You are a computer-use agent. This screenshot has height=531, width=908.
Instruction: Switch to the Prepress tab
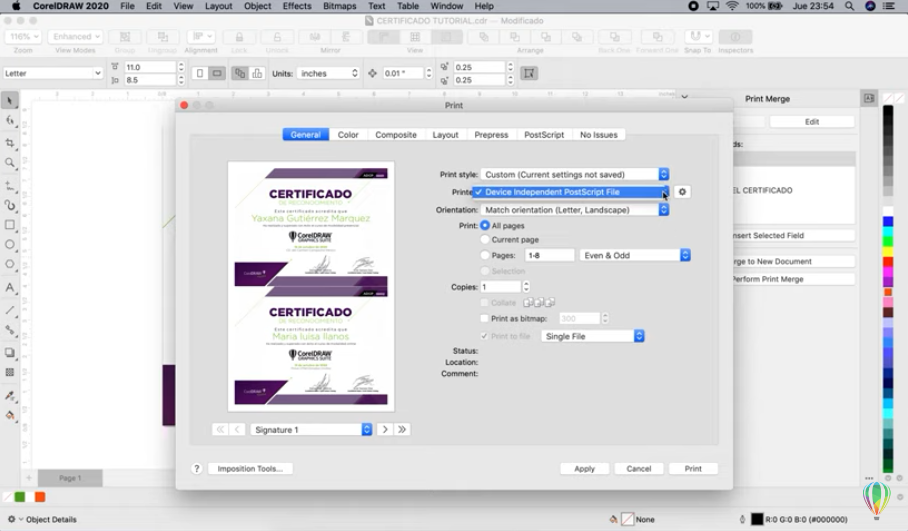[491, 135]
